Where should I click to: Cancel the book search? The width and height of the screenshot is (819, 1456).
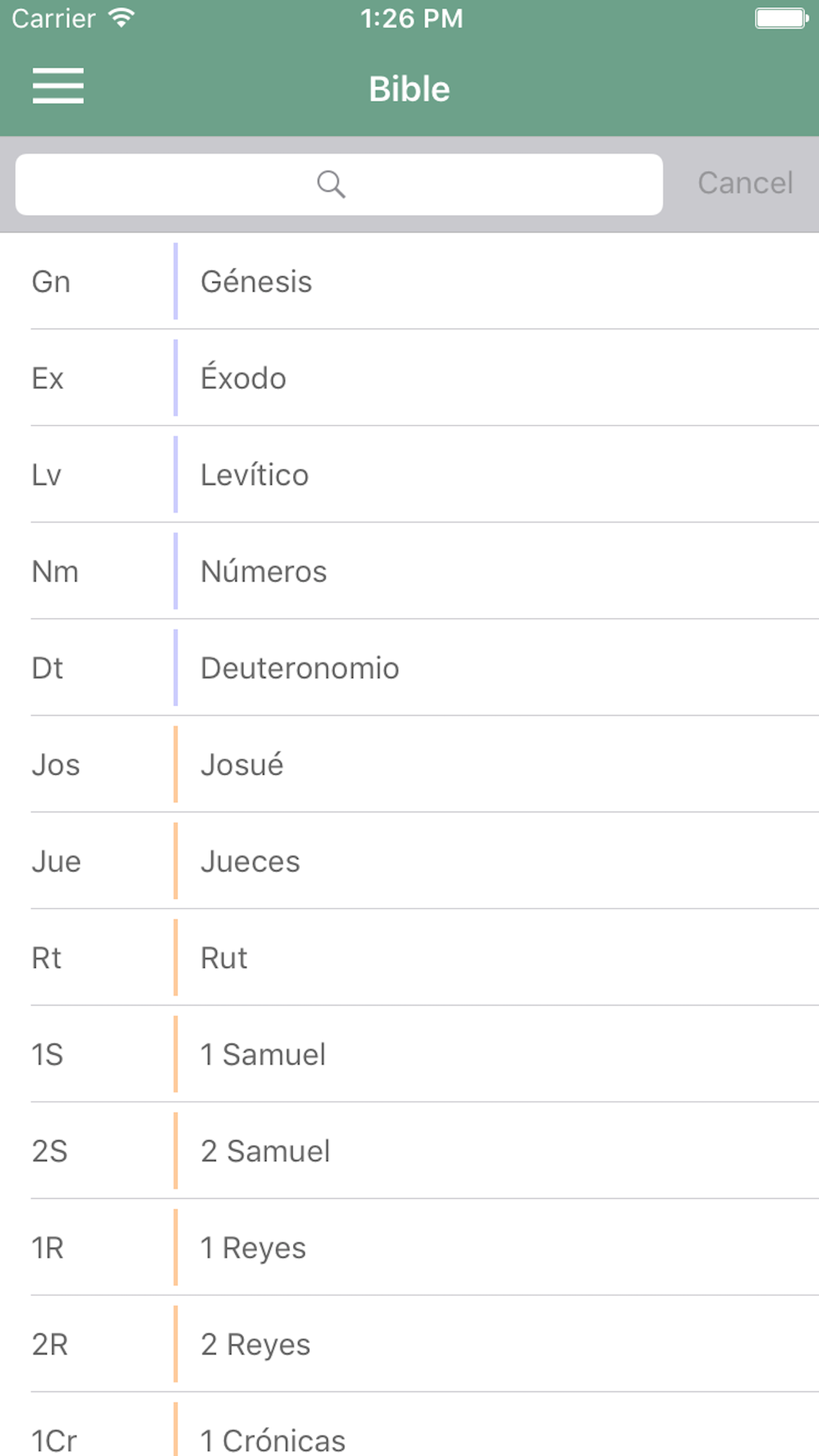click(745, 183)
